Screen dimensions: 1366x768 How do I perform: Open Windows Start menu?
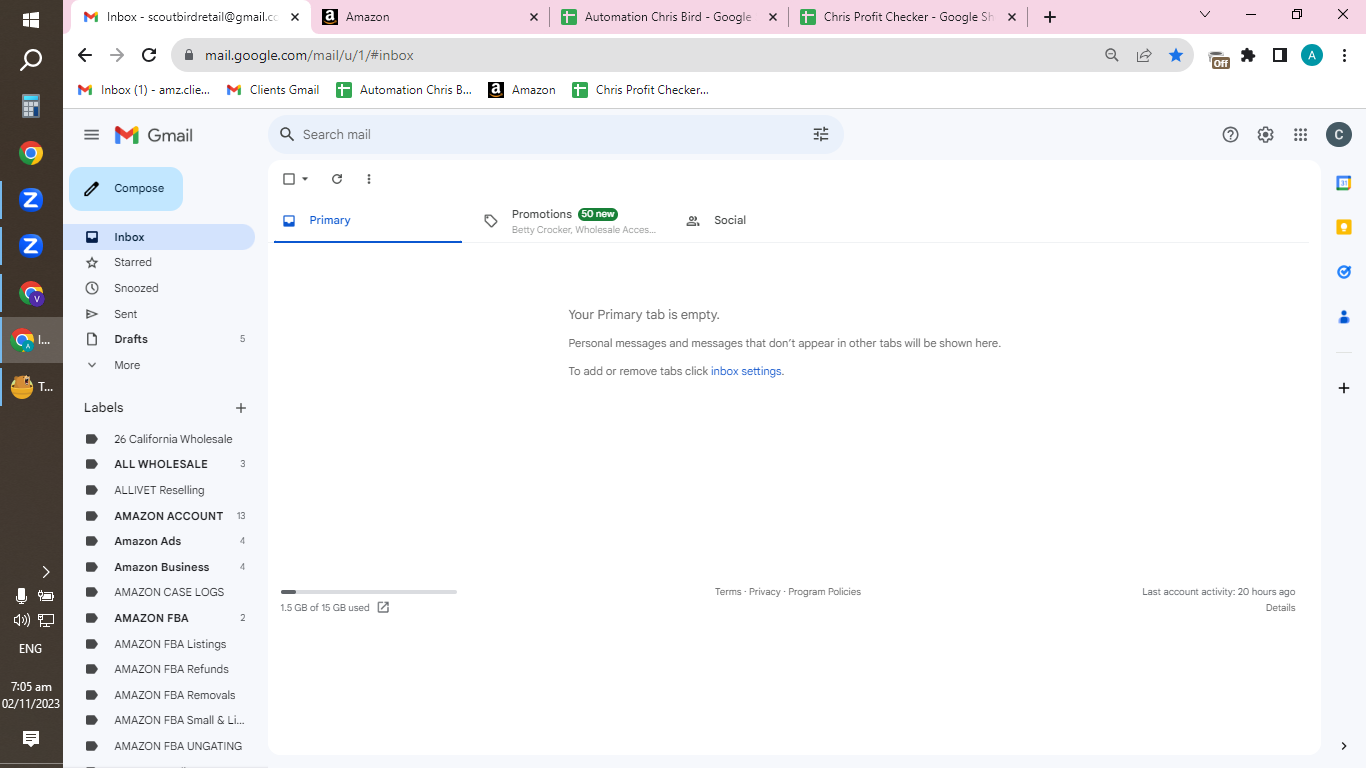[31, 19]
